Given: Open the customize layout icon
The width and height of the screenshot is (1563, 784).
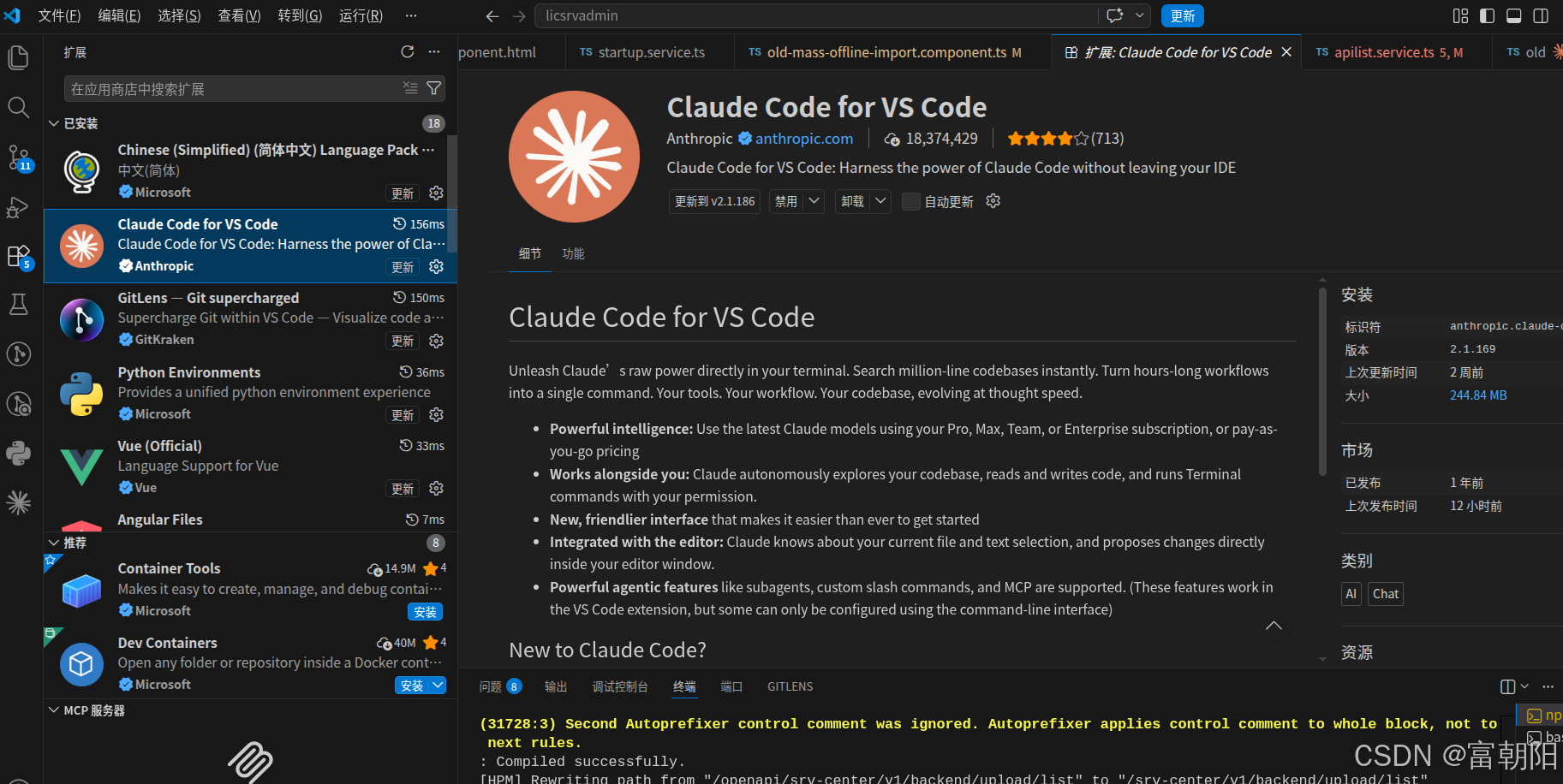Looking at the screenshot, I should (1461, 15).
